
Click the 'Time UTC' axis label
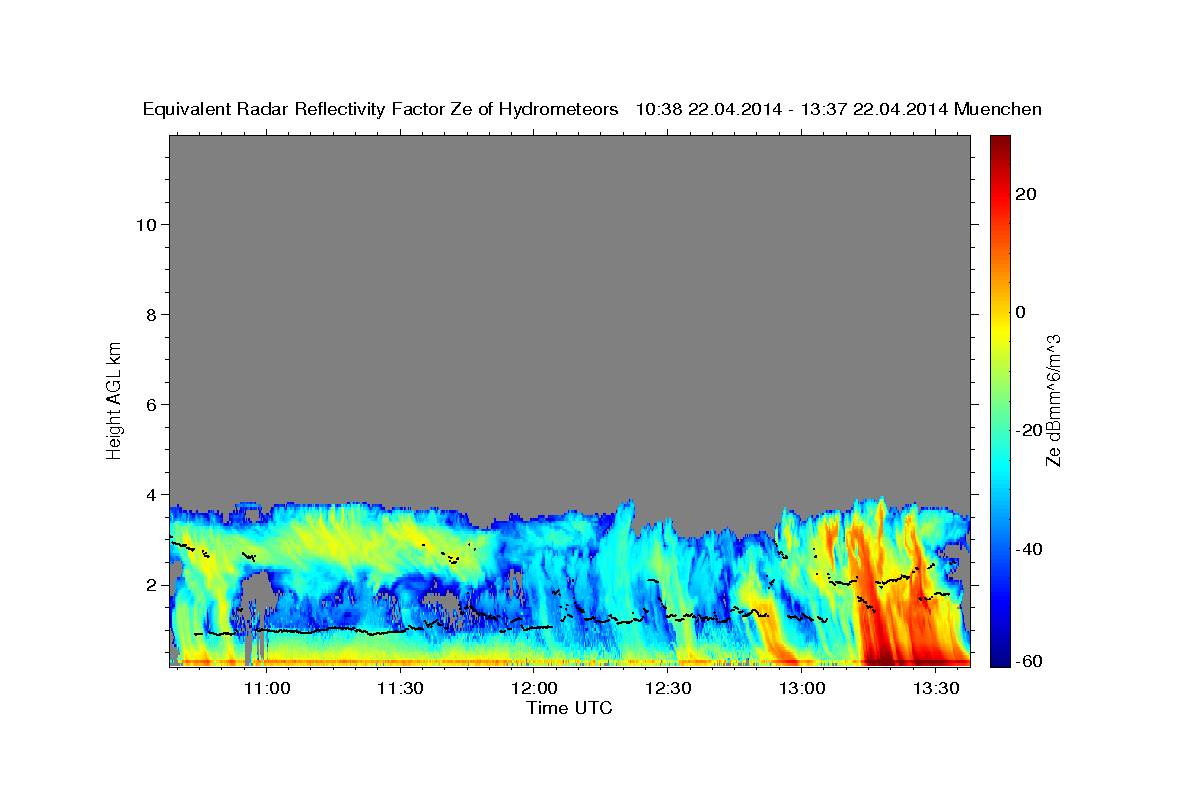click(x=569, y=708)
